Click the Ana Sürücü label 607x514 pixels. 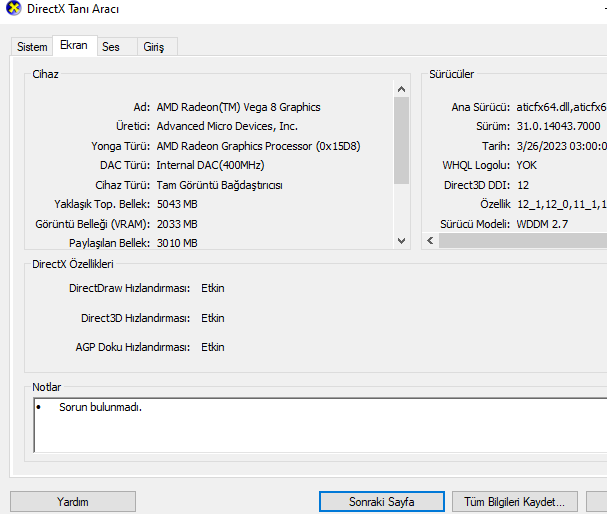(x=481, y=107)
